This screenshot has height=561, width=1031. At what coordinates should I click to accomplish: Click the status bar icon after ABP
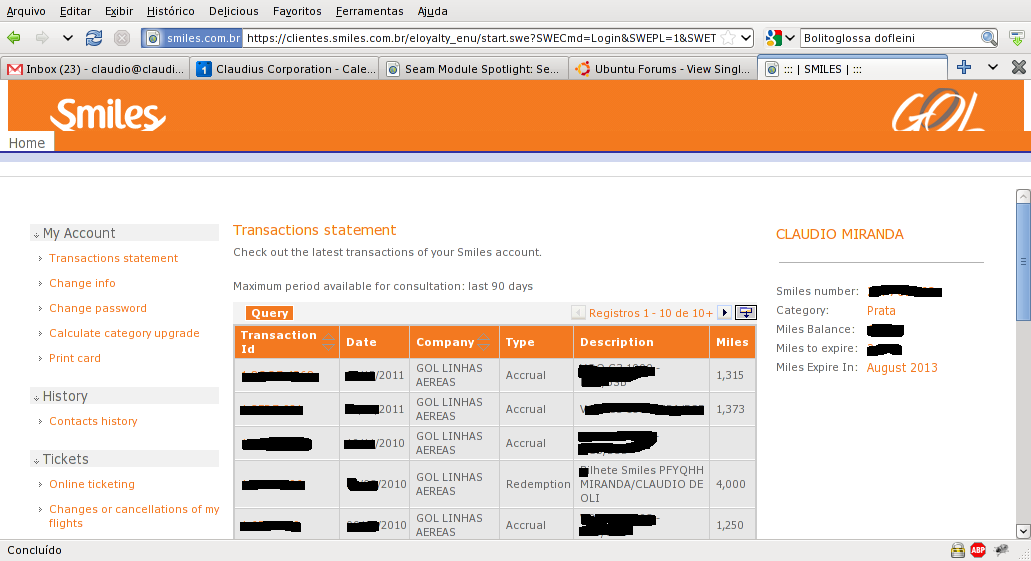coord(1001,550)
